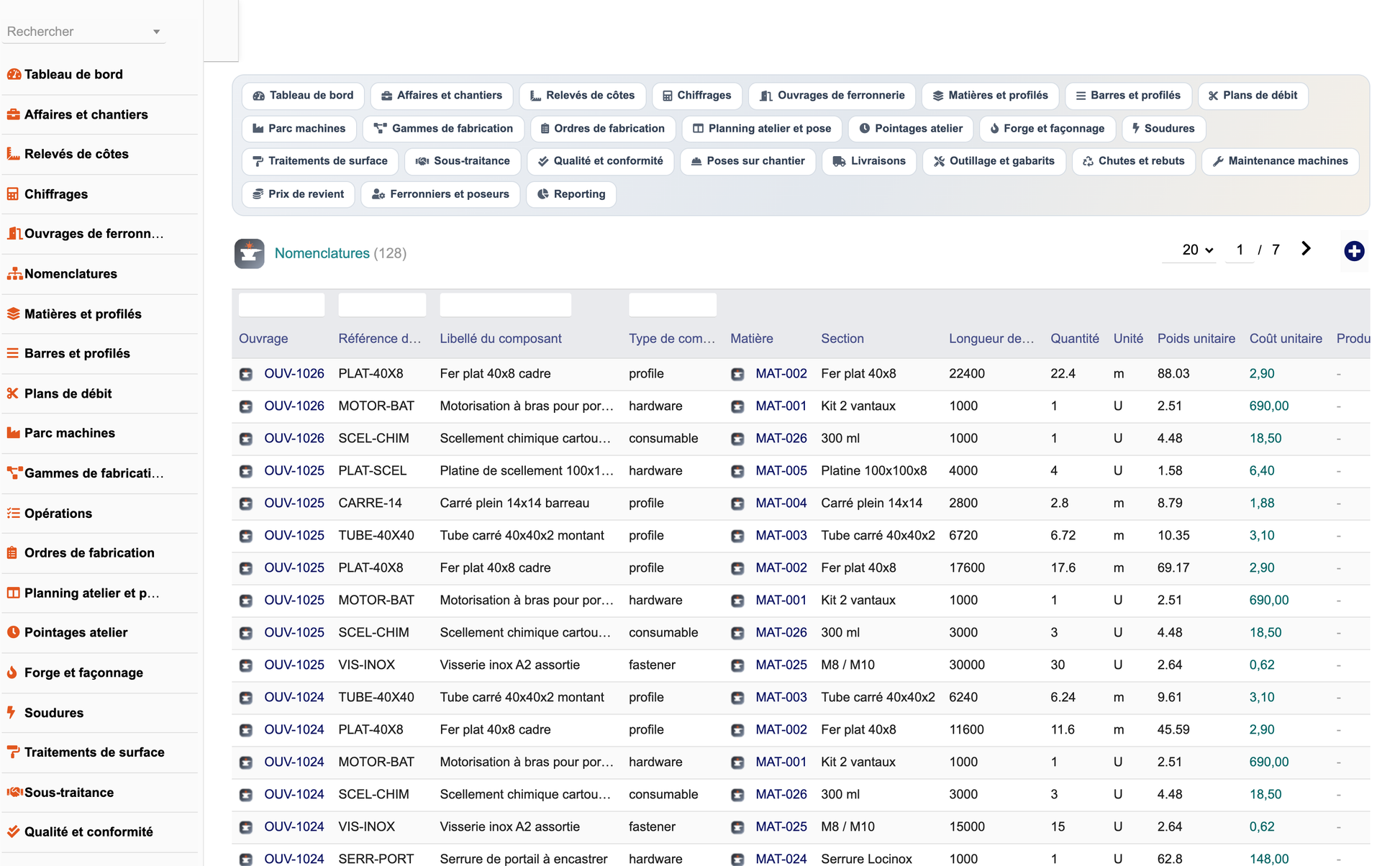Open MAT-025 link in OUV-1025 row

click(781, 665)
